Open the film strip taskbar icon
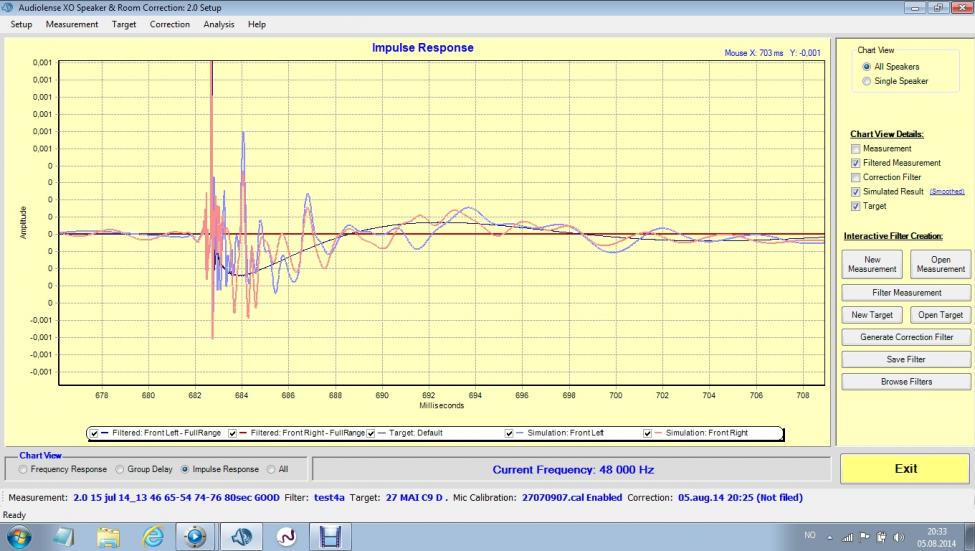The width and height of the screenshot is (975, 551). [330, 536]
